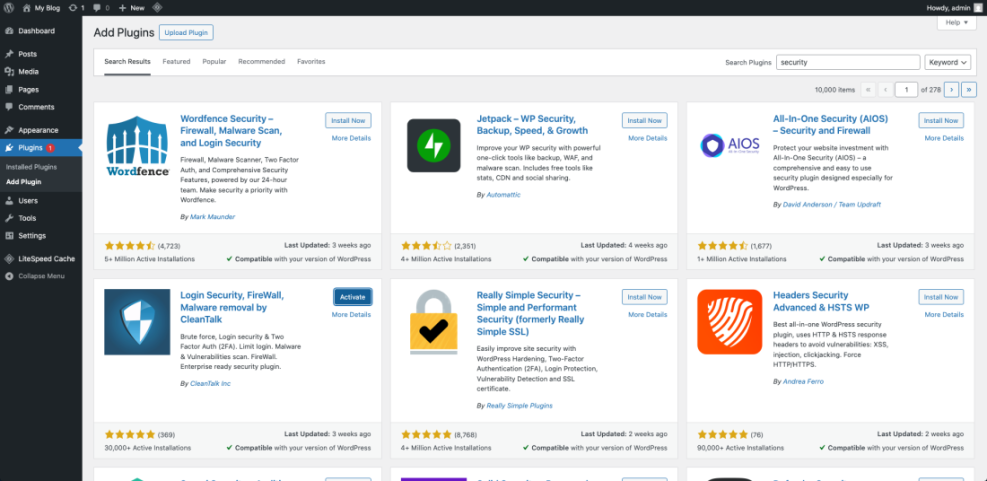Click the Wordfence plugin logo
This screenshot has width=987, height=481.
(137, 146)
